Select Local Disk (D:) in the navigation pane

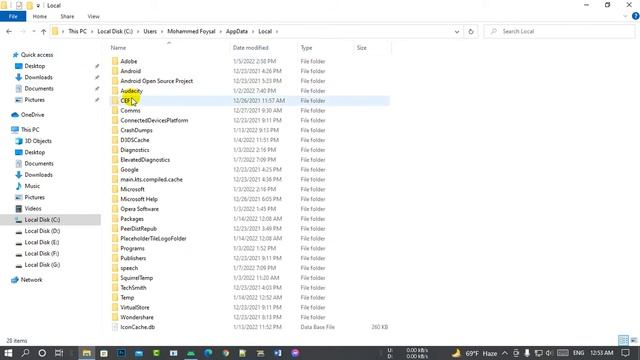(42, 231)
